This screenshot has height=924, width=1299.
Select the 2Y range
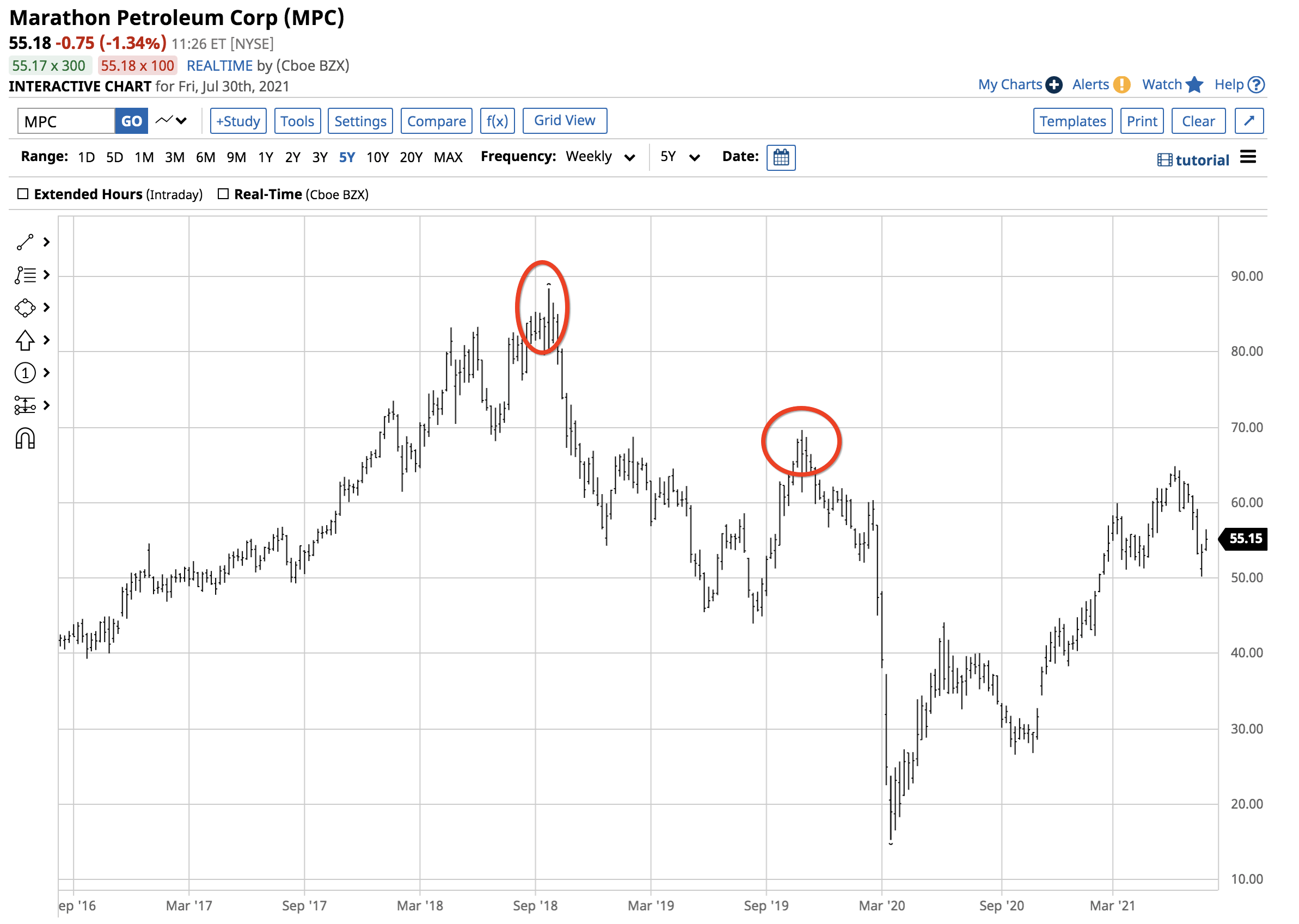(292, 157)
